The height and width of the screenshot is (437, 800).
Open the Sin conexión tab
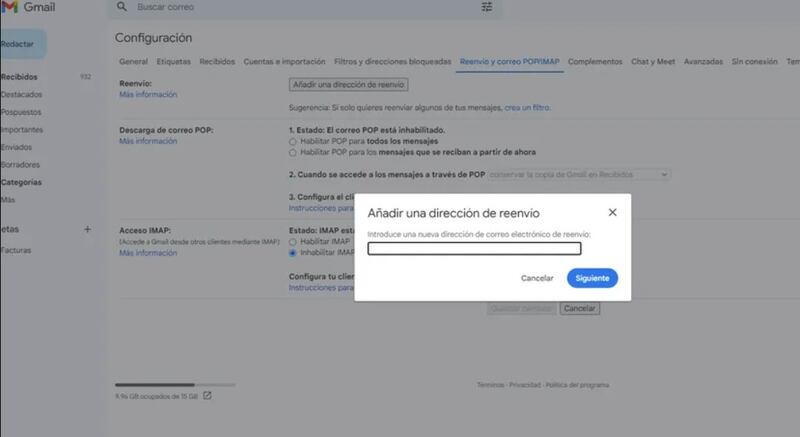(755, 61)
